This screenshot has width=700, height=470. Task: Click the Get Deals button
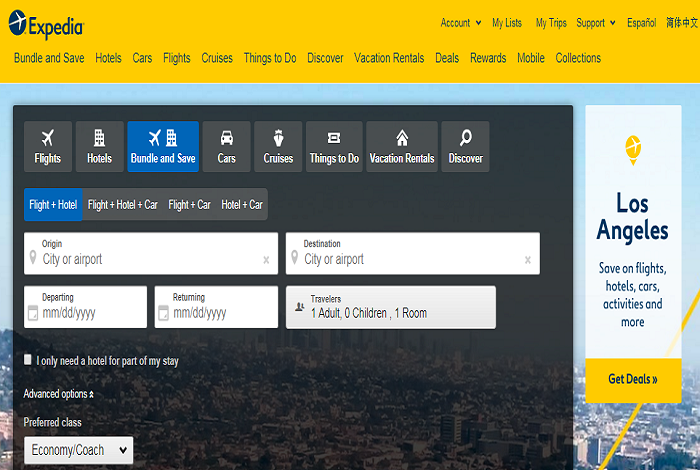[633, 380]
